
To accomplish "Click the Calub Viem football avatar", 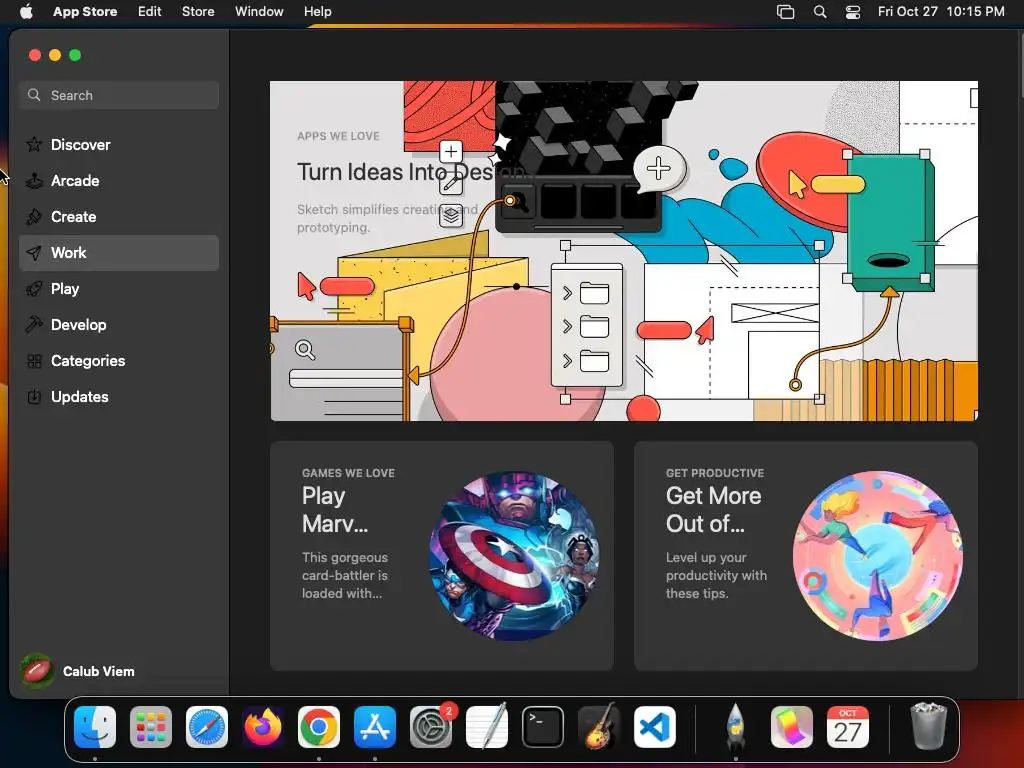I will tap(37, 671).
